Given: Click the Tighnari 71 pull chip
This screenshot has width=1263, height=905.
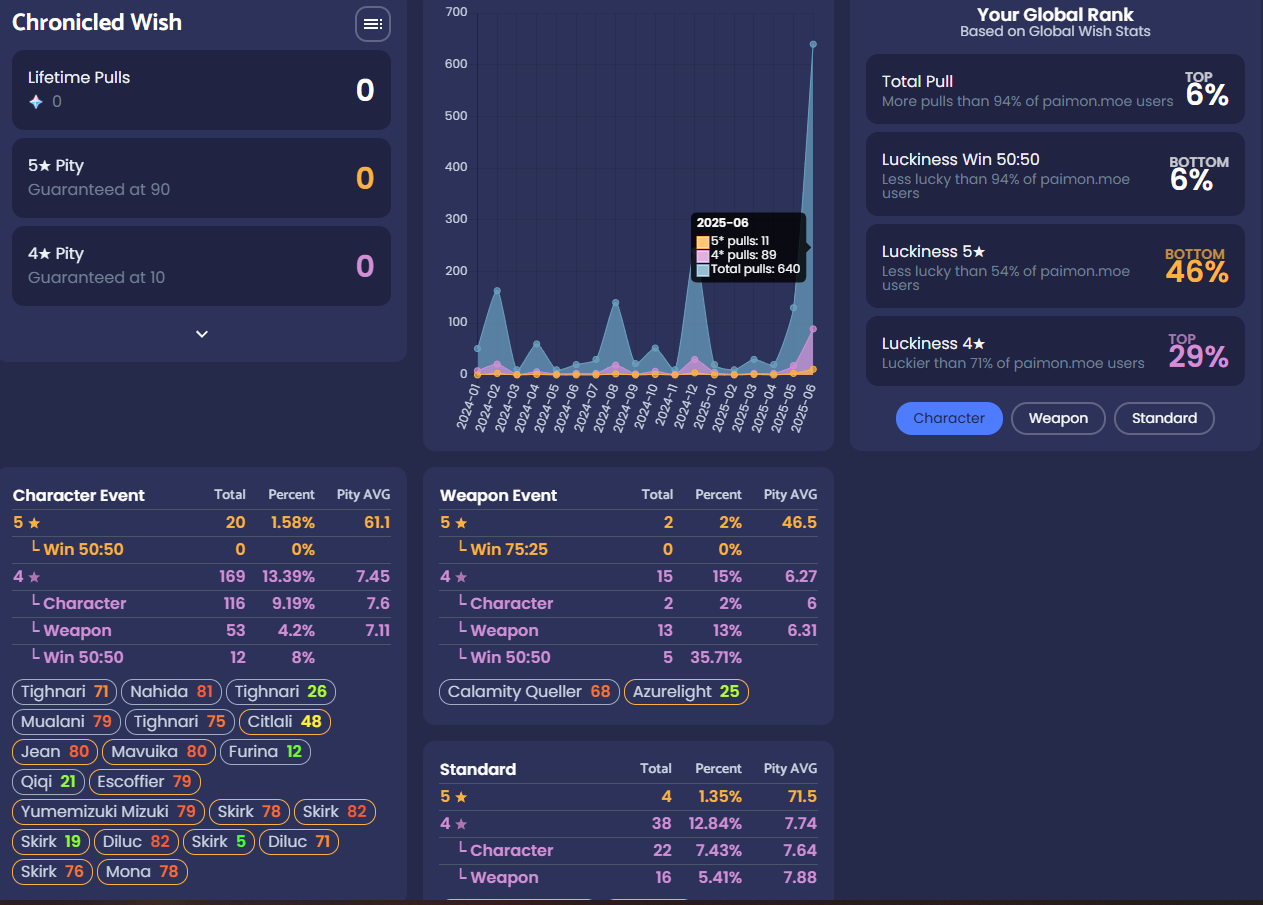Looking at the screenshot, I should [65, 692].
